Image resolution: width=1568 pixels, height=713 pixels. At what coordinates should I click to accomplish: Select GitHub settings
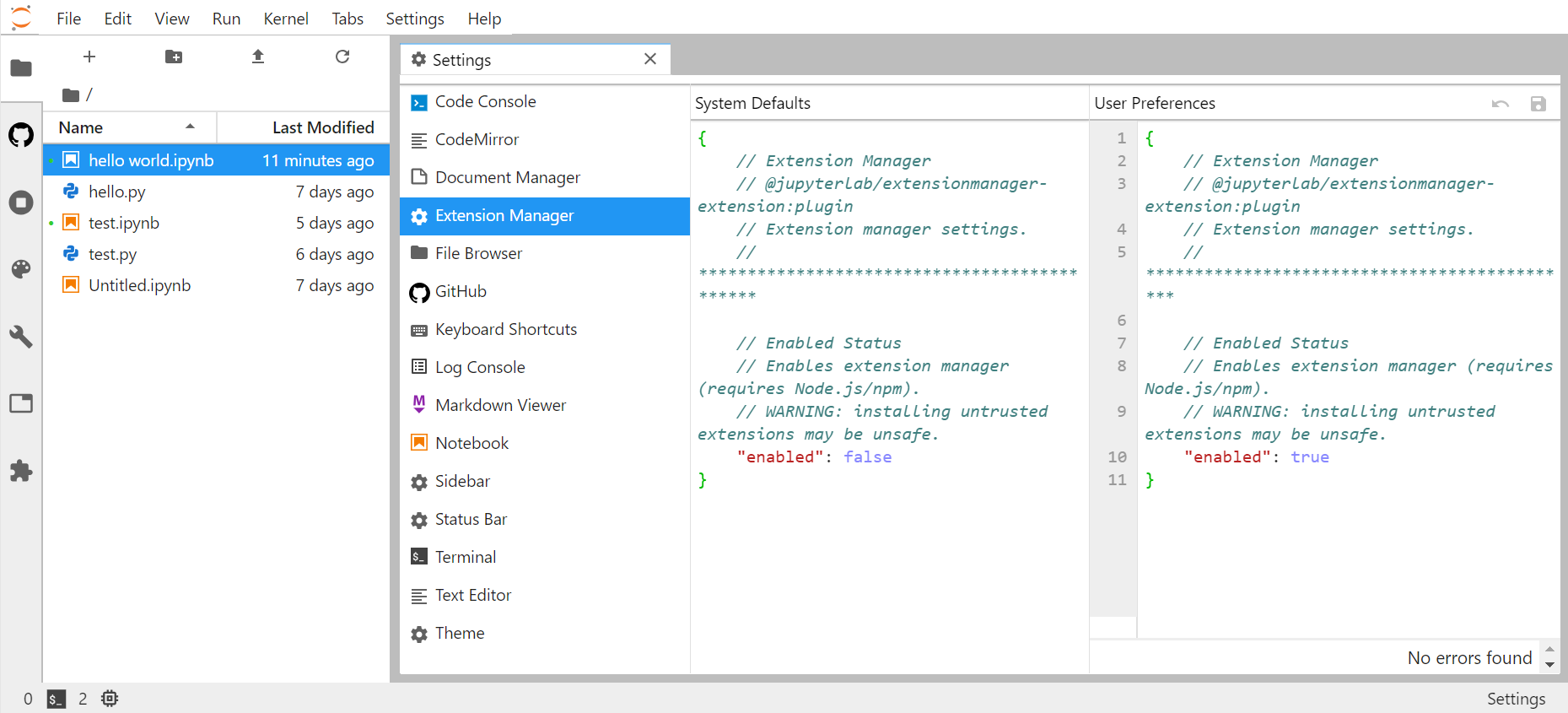pyautogui.click(x=545, y=292)
